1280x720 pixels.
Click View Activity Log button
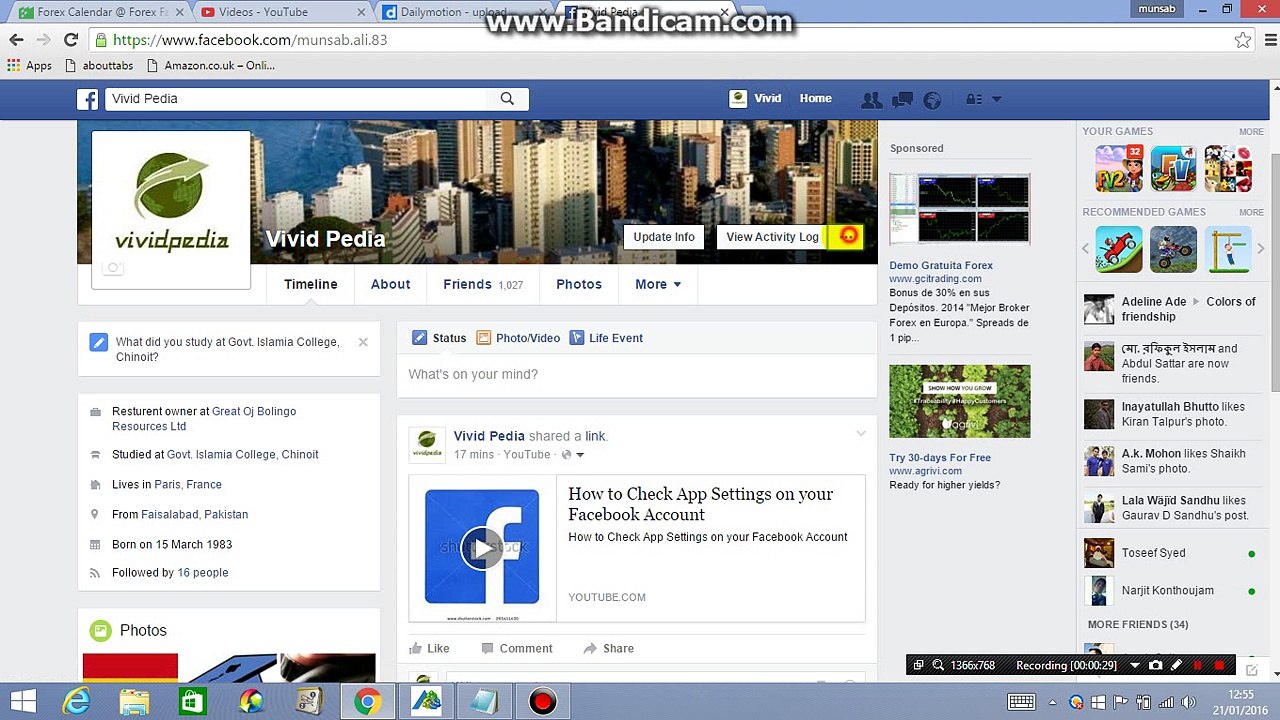[772, 237]
